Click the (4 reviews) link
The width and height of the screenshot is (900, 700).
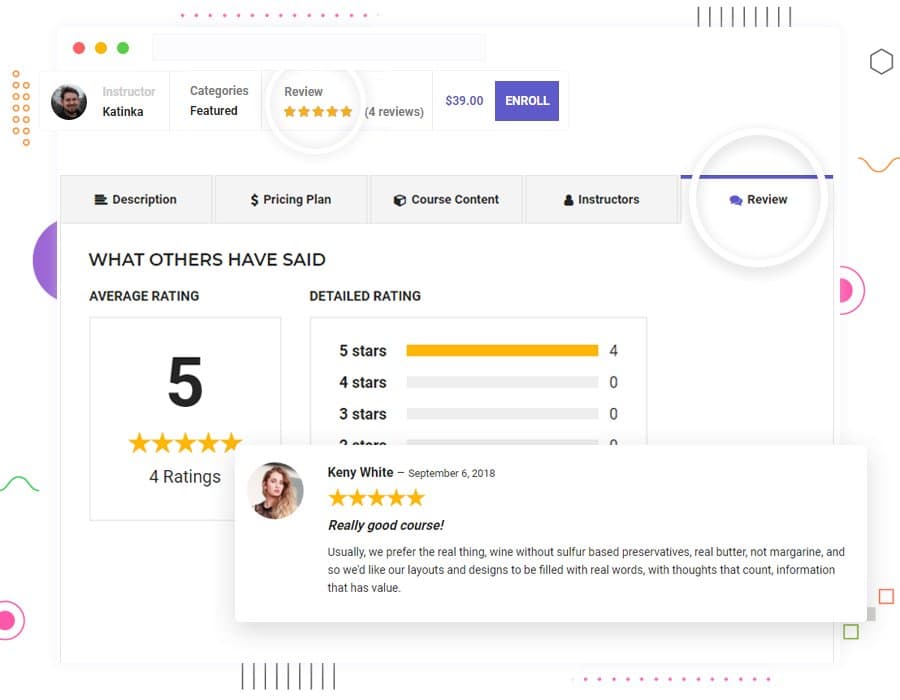pos(394,112)
